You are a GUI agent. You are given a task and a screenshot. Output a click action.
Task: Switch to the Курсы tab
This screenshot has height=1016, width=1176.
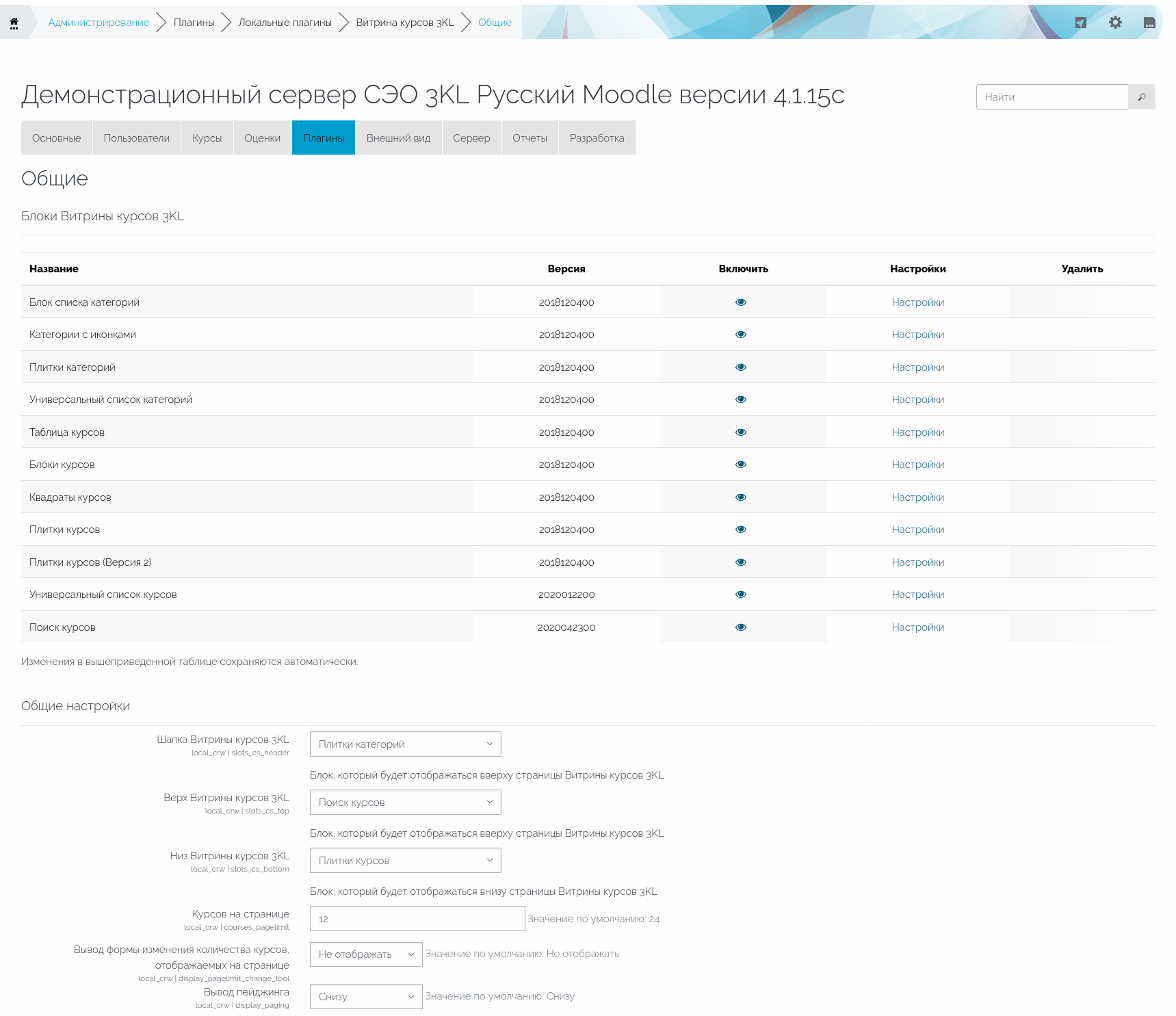pos(207,138)
